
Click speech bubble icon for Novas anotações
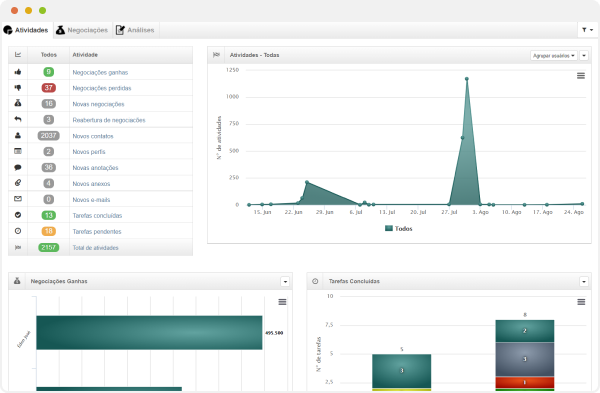coord(18,167)
